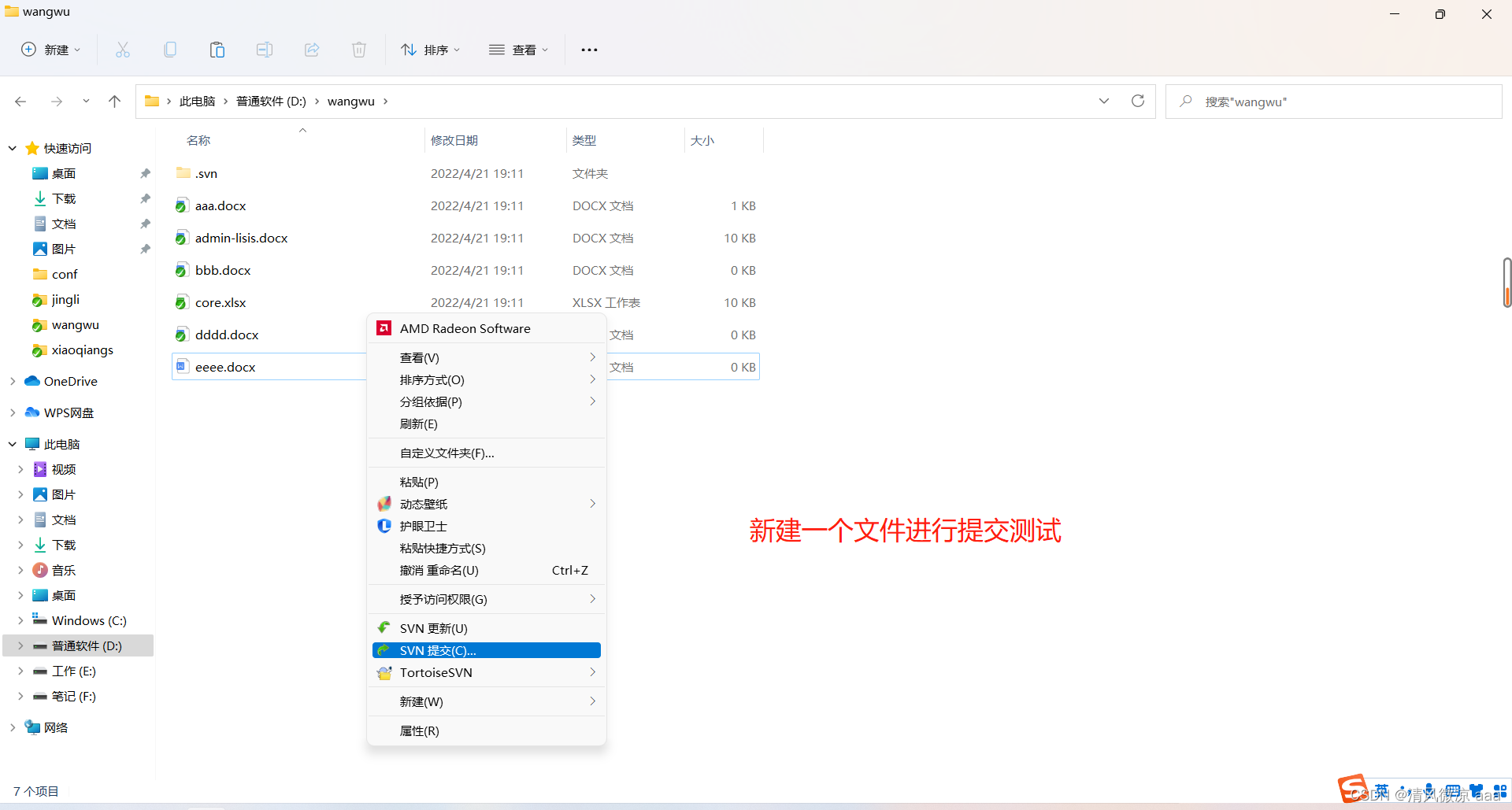This screenshot has height=810, width=1512.
Task: Click the Share icon in toolbar
Action: click(x=312, y=50)
